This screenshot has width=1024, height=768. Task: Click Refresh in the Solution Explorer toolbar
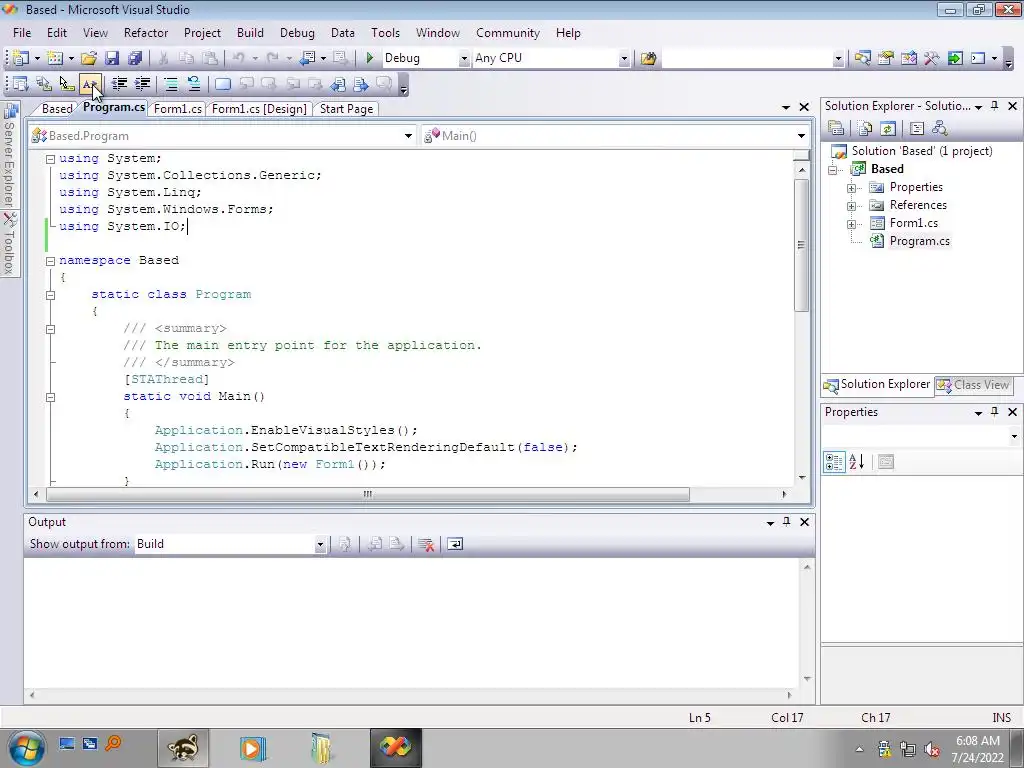tap(888, 129)
